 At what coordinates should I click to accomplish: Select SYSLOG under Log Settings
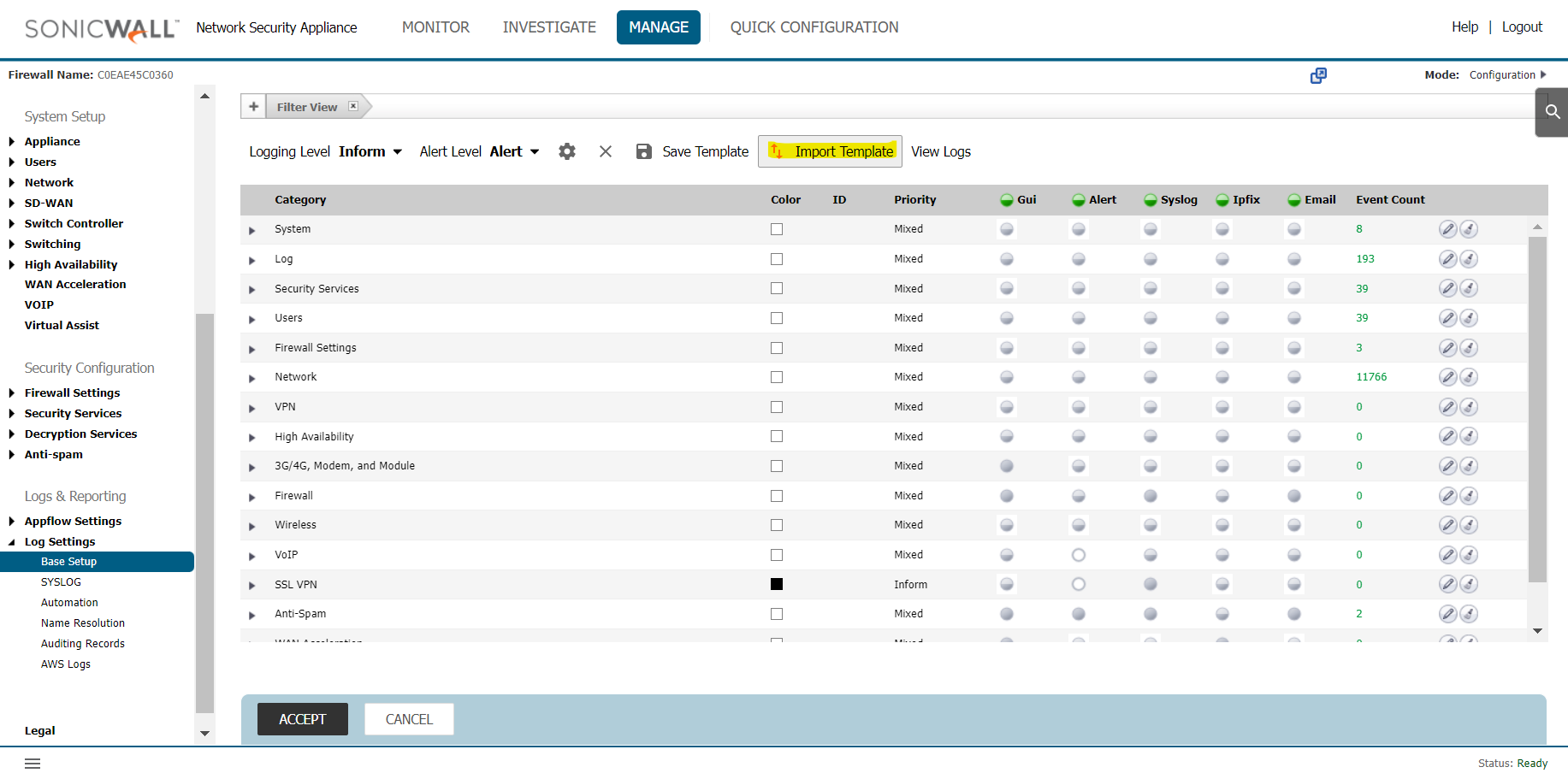(x=61, y=582)
